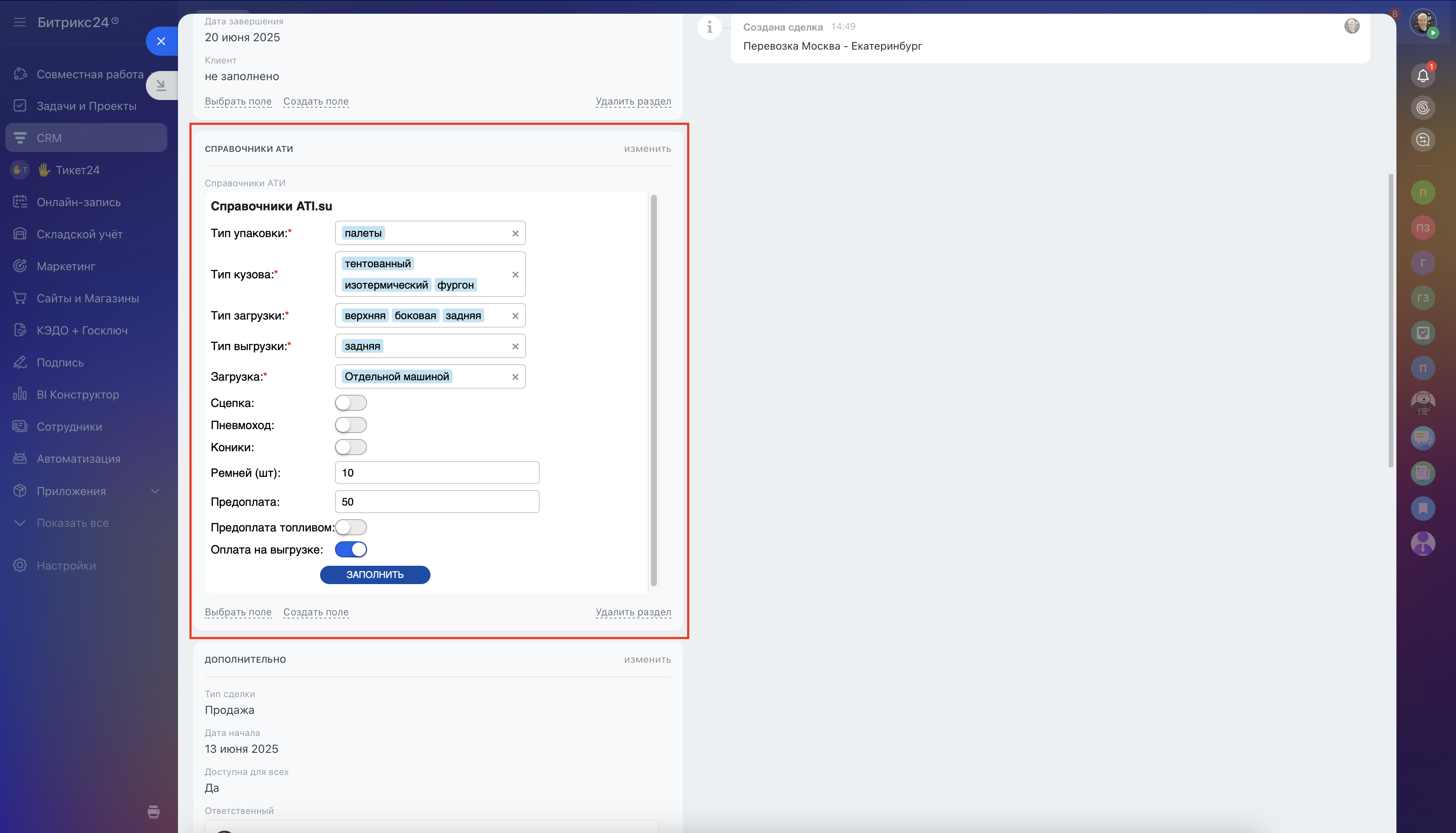Viewport: 1456px width, 833px height.
Task: Click the minimize slider arrow icon
Action: (x=161, y=86)
